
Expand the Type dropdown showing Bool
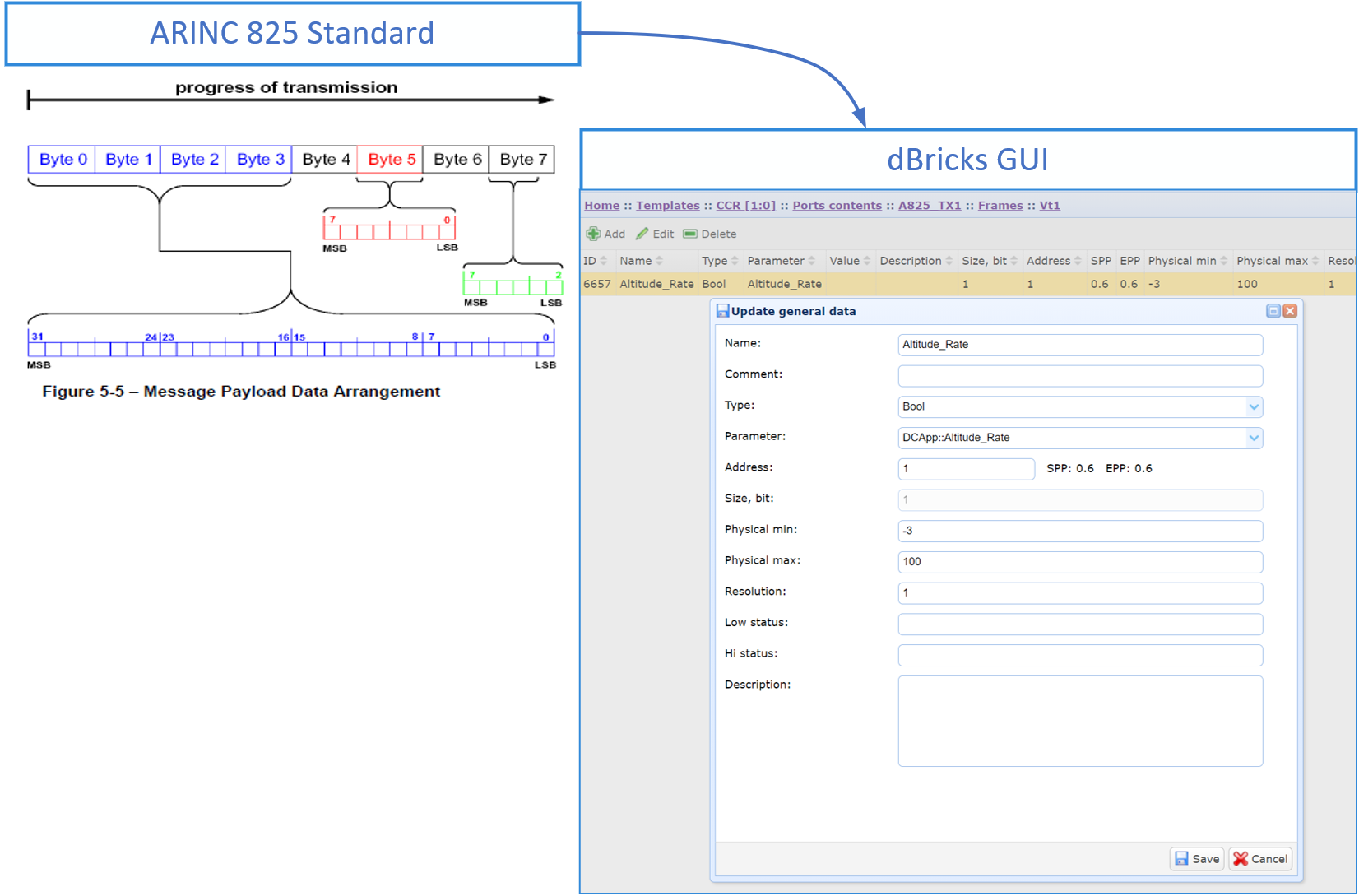tap(1254, 406)
